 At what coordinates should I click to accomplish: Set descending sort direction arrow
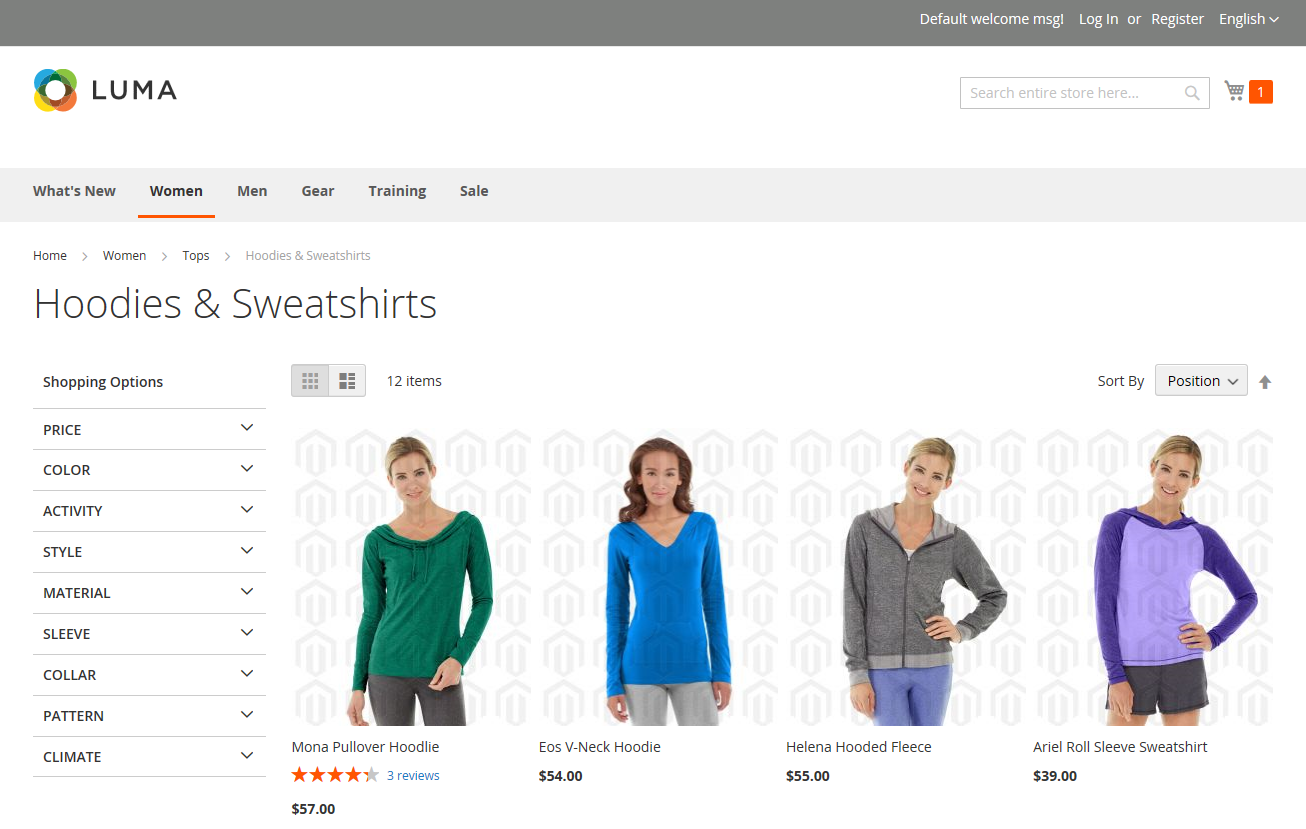pos(1265,382)
